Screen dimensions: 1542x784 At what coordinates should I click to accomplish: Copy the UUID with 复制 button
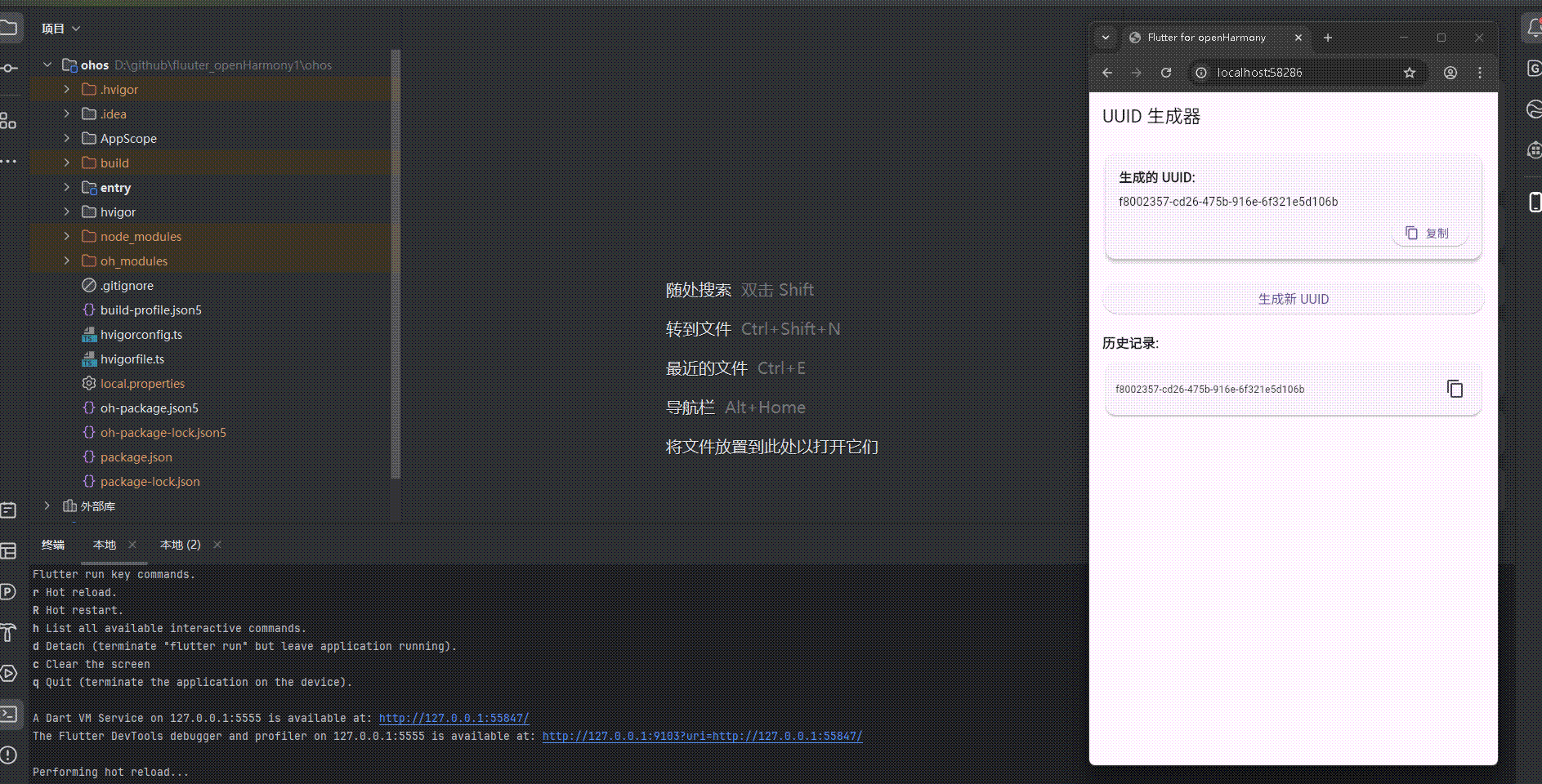(x=1428, y=233)
